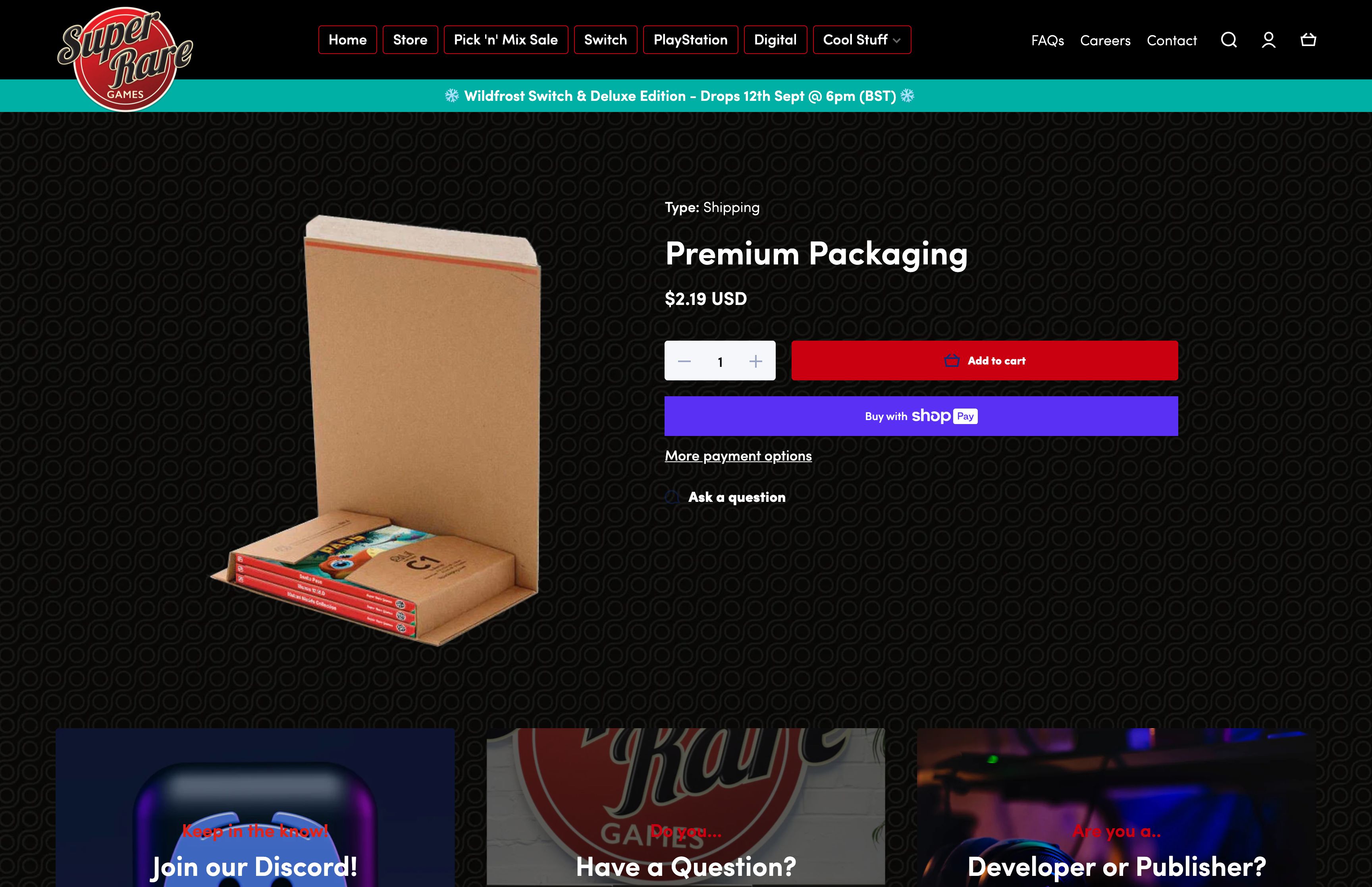Click the Super Rare Games logo
The height and width of the screenshot is (887, 1372).
click(125, 58)
